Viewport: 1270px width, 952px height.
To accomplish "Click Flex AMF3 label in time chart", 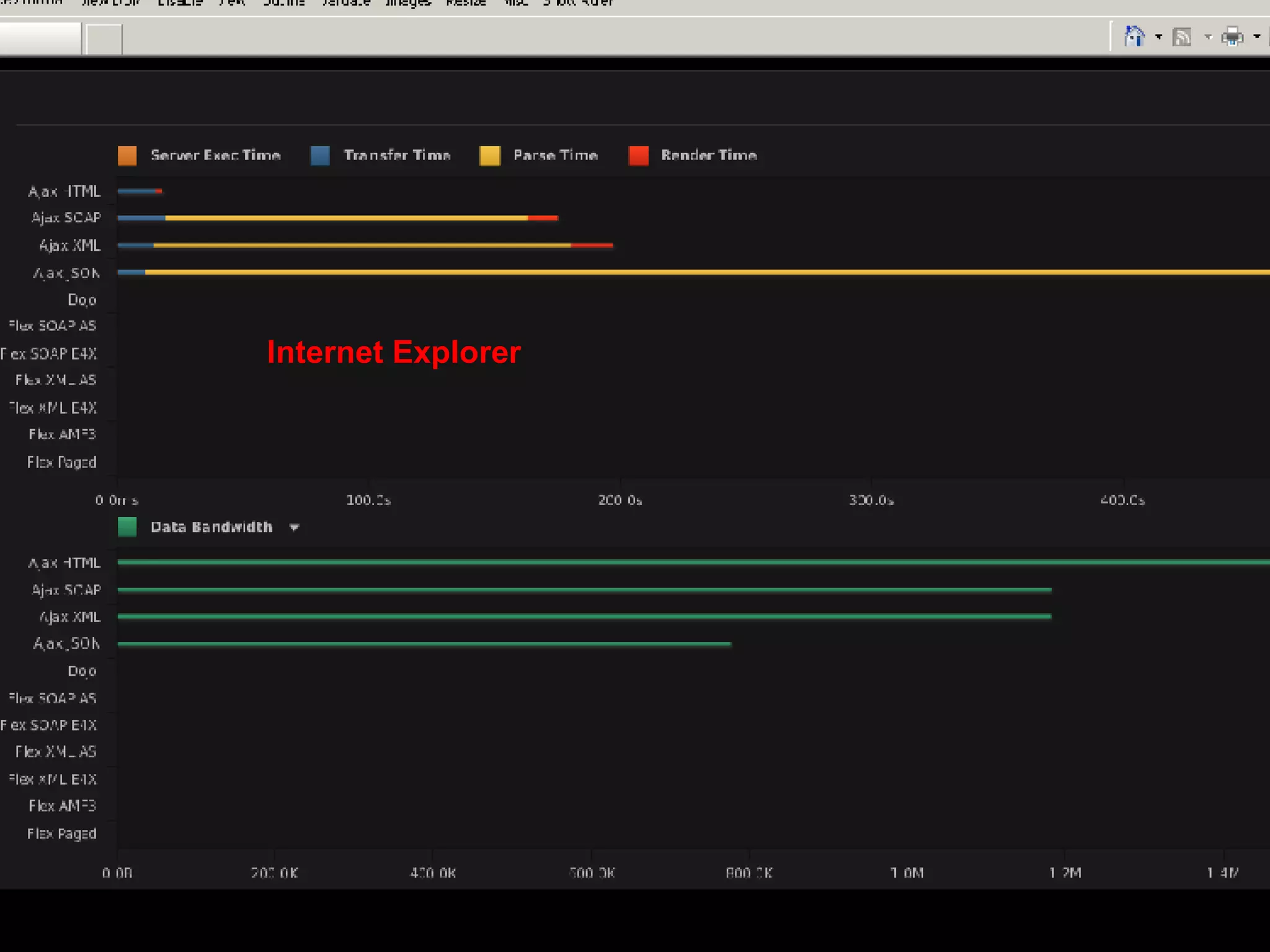I will pos(62,434).
